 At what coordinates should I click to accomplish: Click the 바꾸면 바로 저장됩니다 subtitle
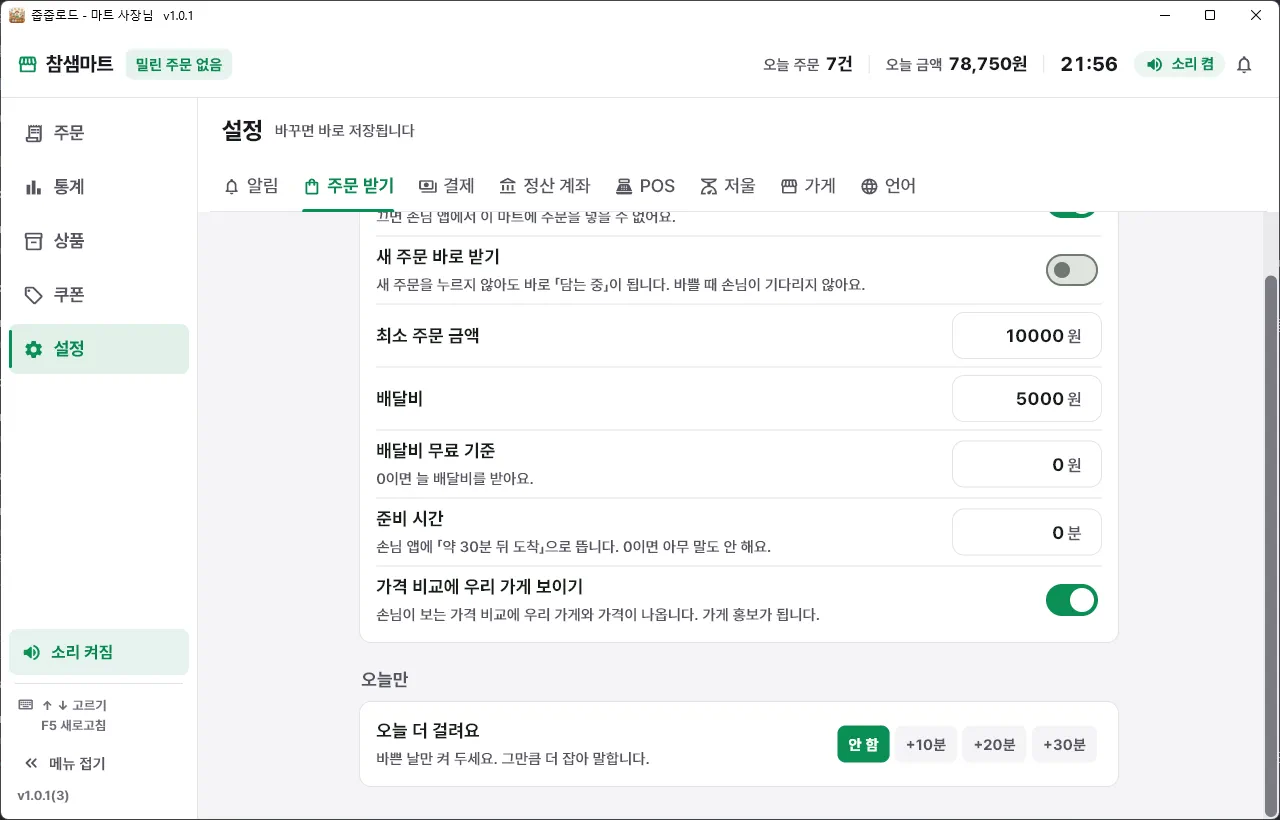click(x=344, y=131)
